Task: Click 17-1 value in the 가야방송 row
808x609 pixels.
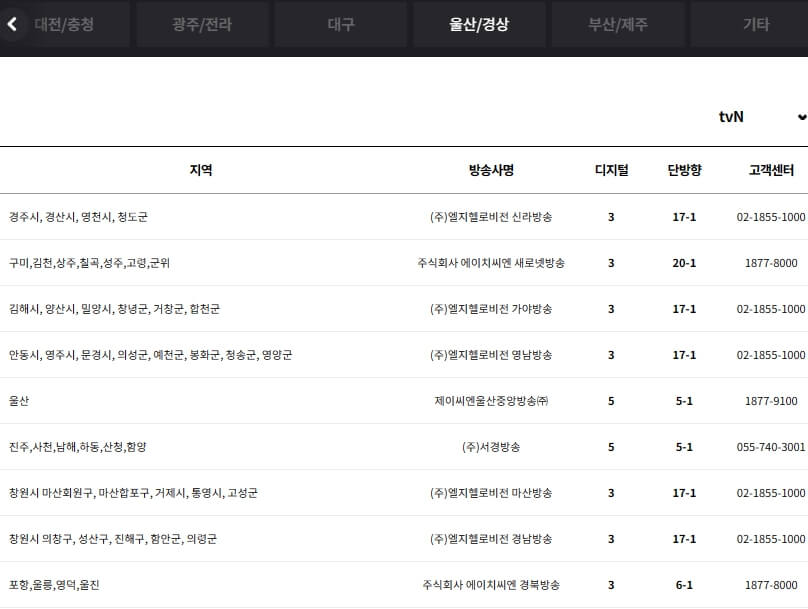Action: (x=684, y=309)
